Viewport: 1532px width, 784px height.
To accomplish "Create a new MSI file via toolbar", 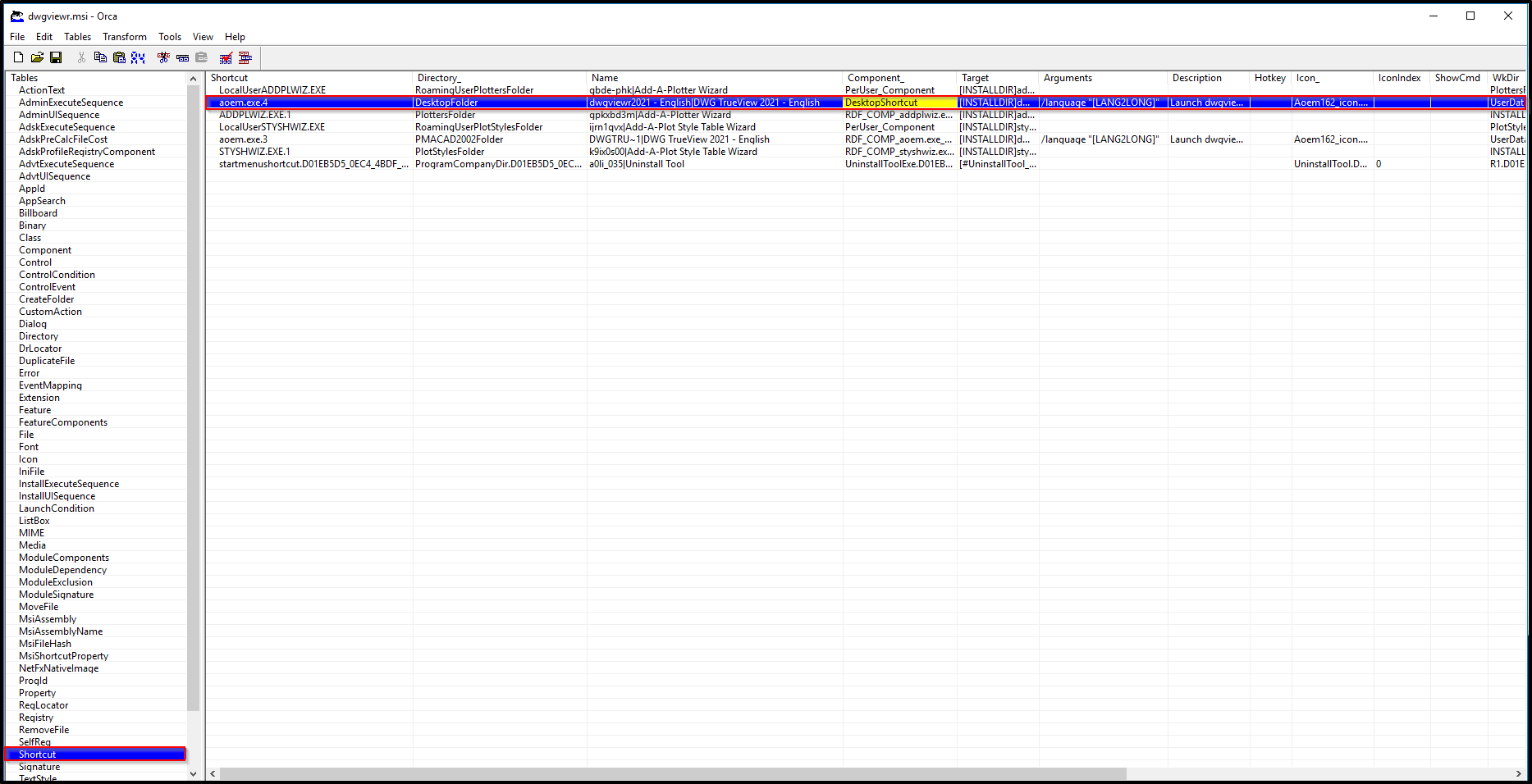I will 18,57.
